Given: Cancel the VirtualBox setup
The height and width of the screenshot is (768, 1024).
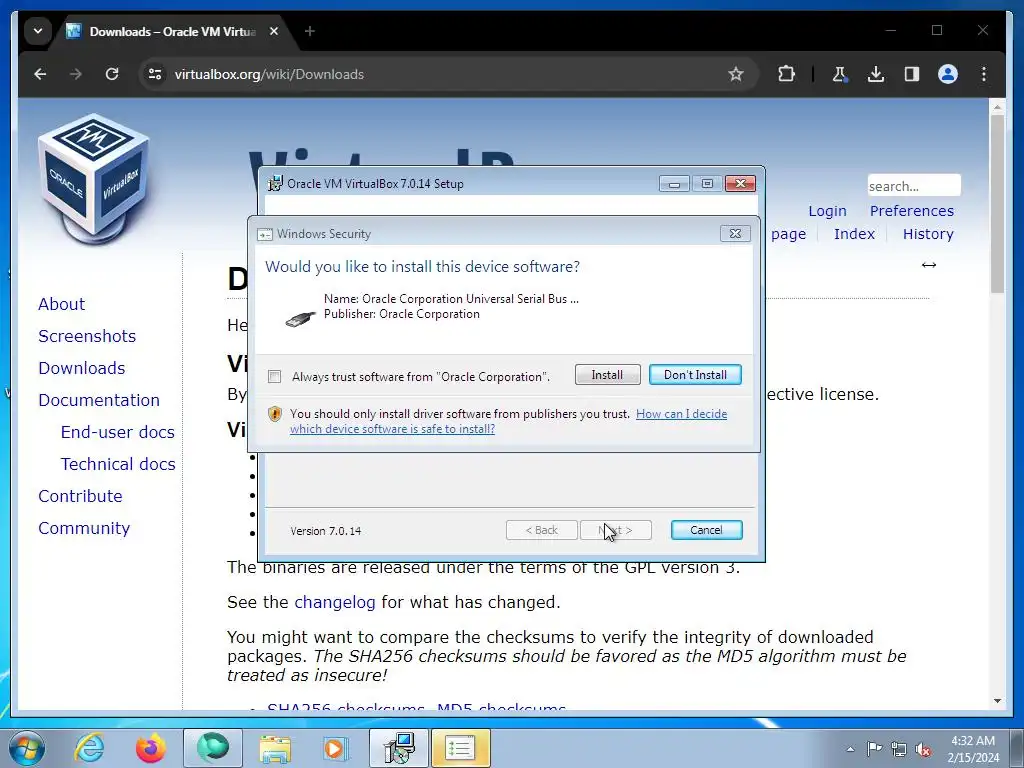Looking at the screenshot, I should click(x=706, y=530).
